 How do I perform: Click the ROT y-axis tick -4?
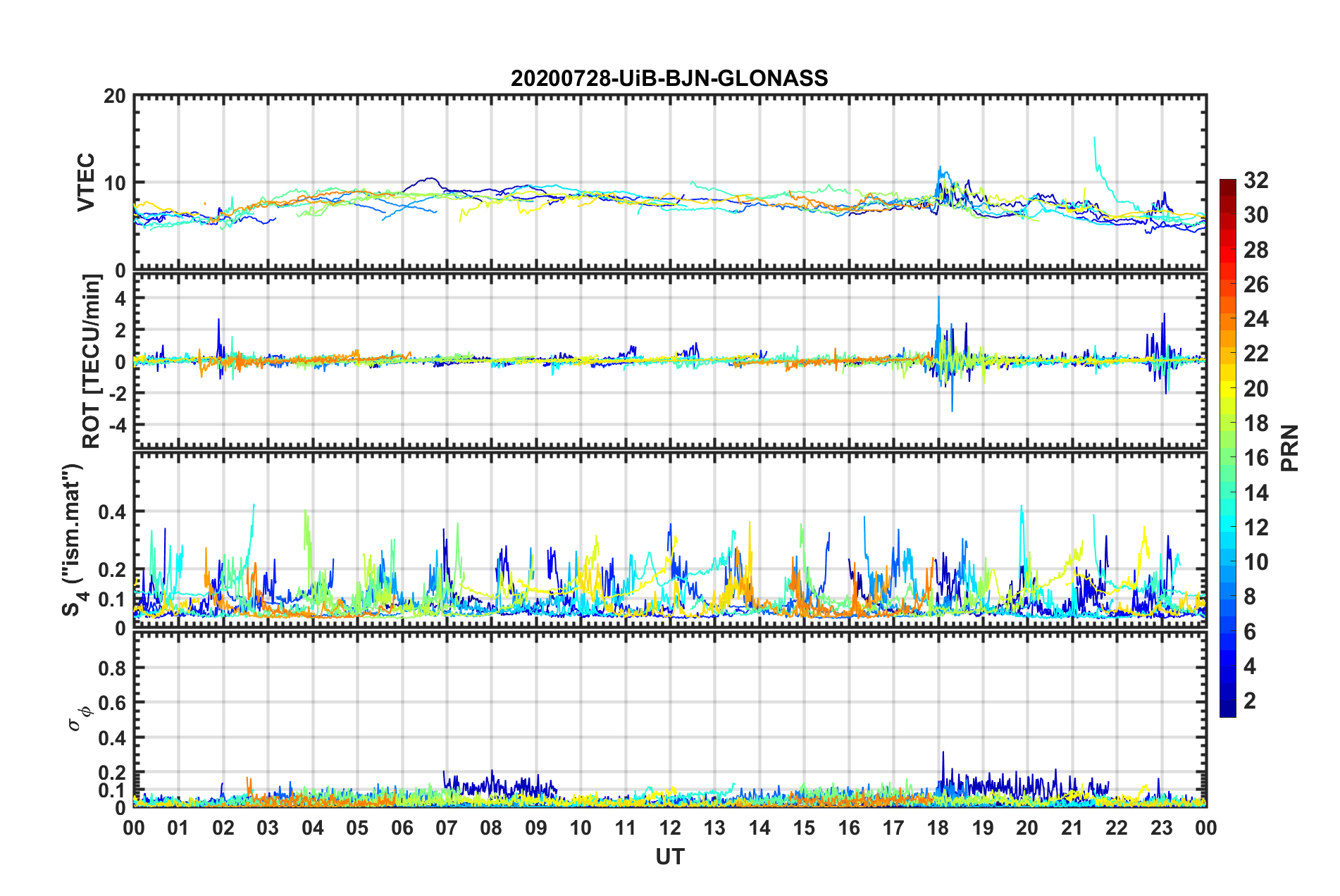coord(116,425)
